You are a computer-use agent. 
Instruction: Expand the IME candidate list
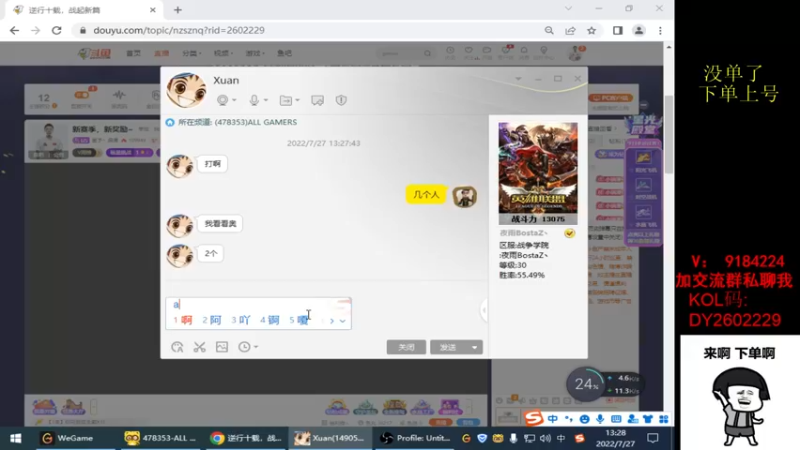343,320
